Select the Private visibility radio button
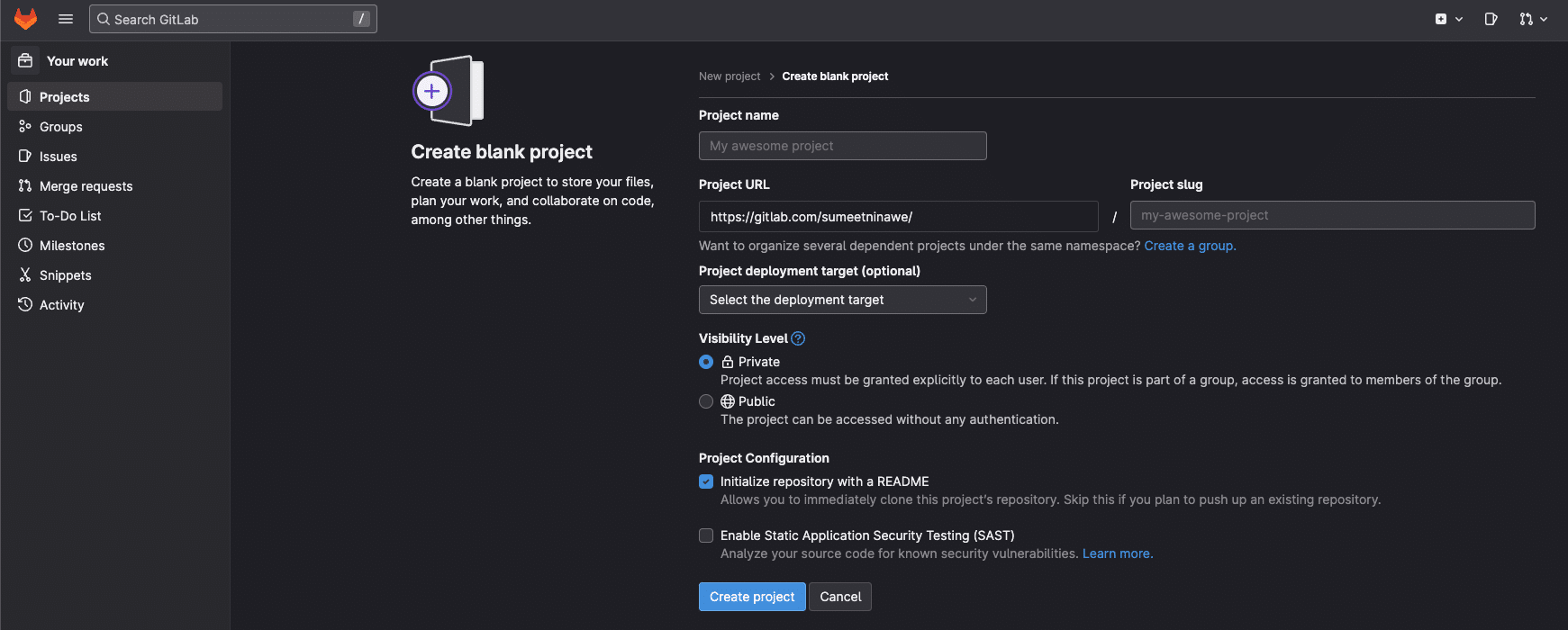1568x630 pixels. 706,362
